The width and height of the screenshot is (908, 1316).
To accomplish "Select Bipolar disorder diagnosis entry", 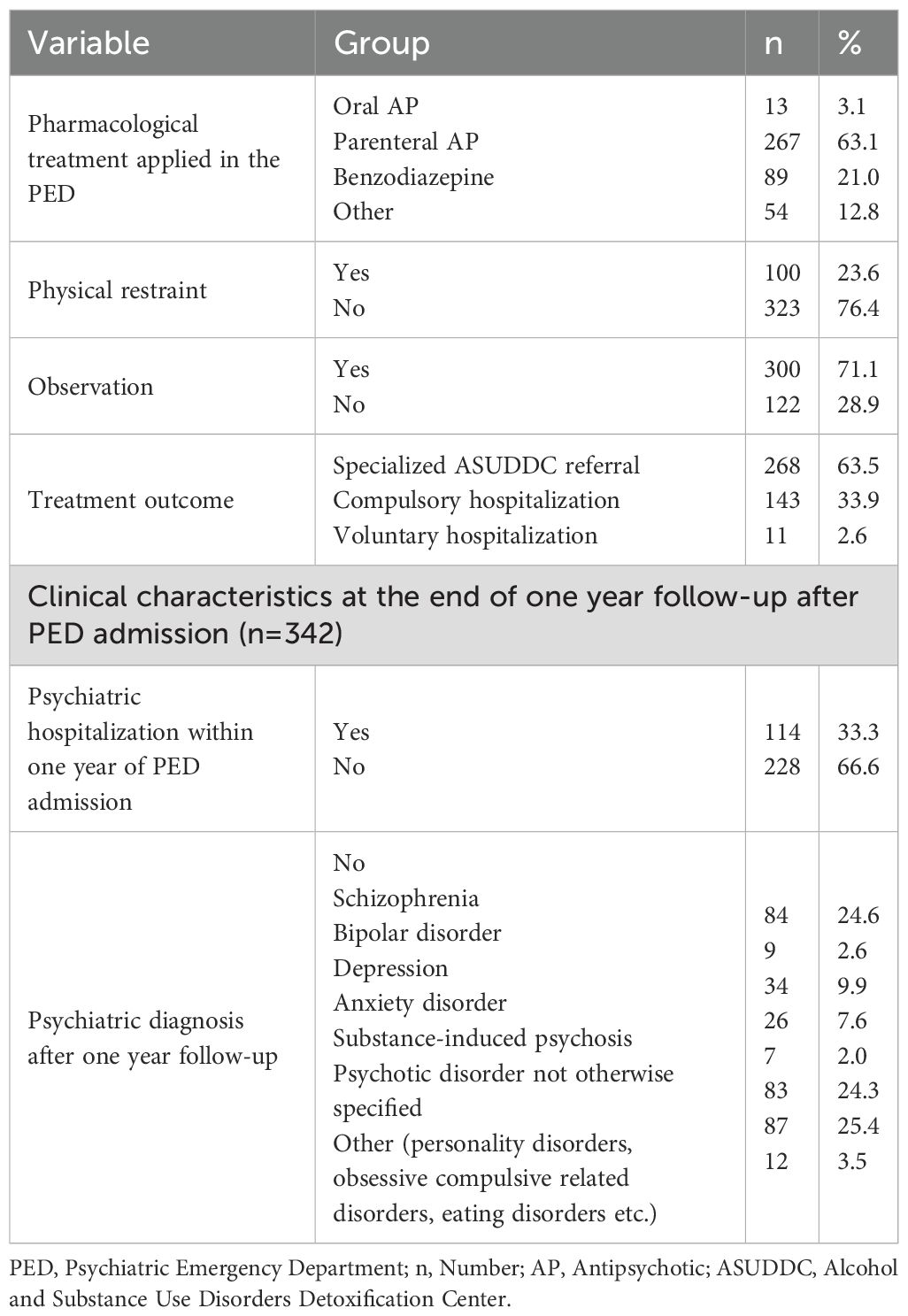I will (x=417, y=933).
